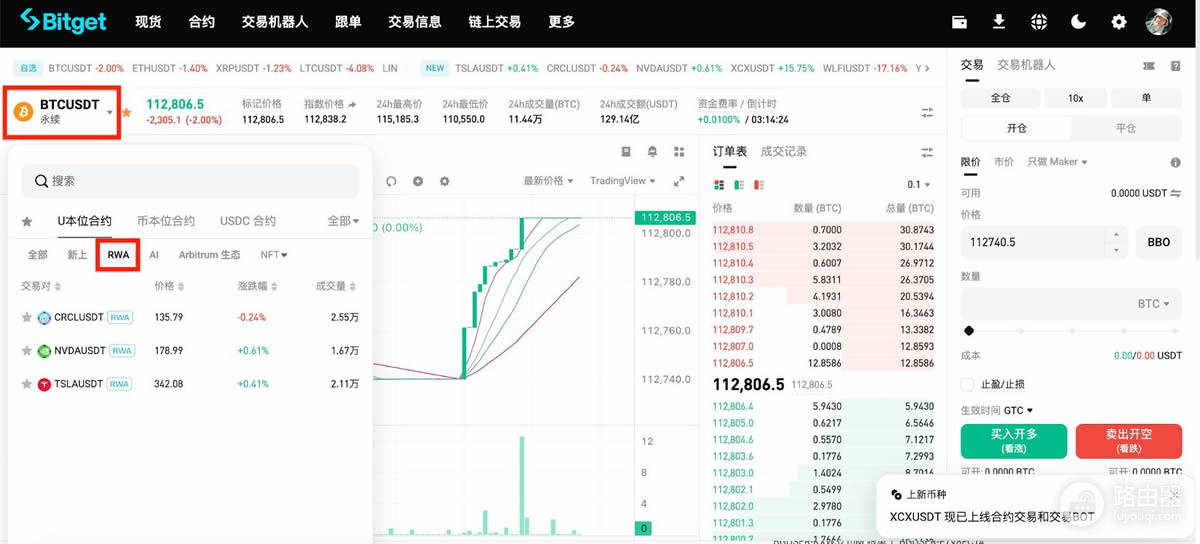Click the 买入开多 button
Screen dimensions: 1200x544
pos(1013,441)
